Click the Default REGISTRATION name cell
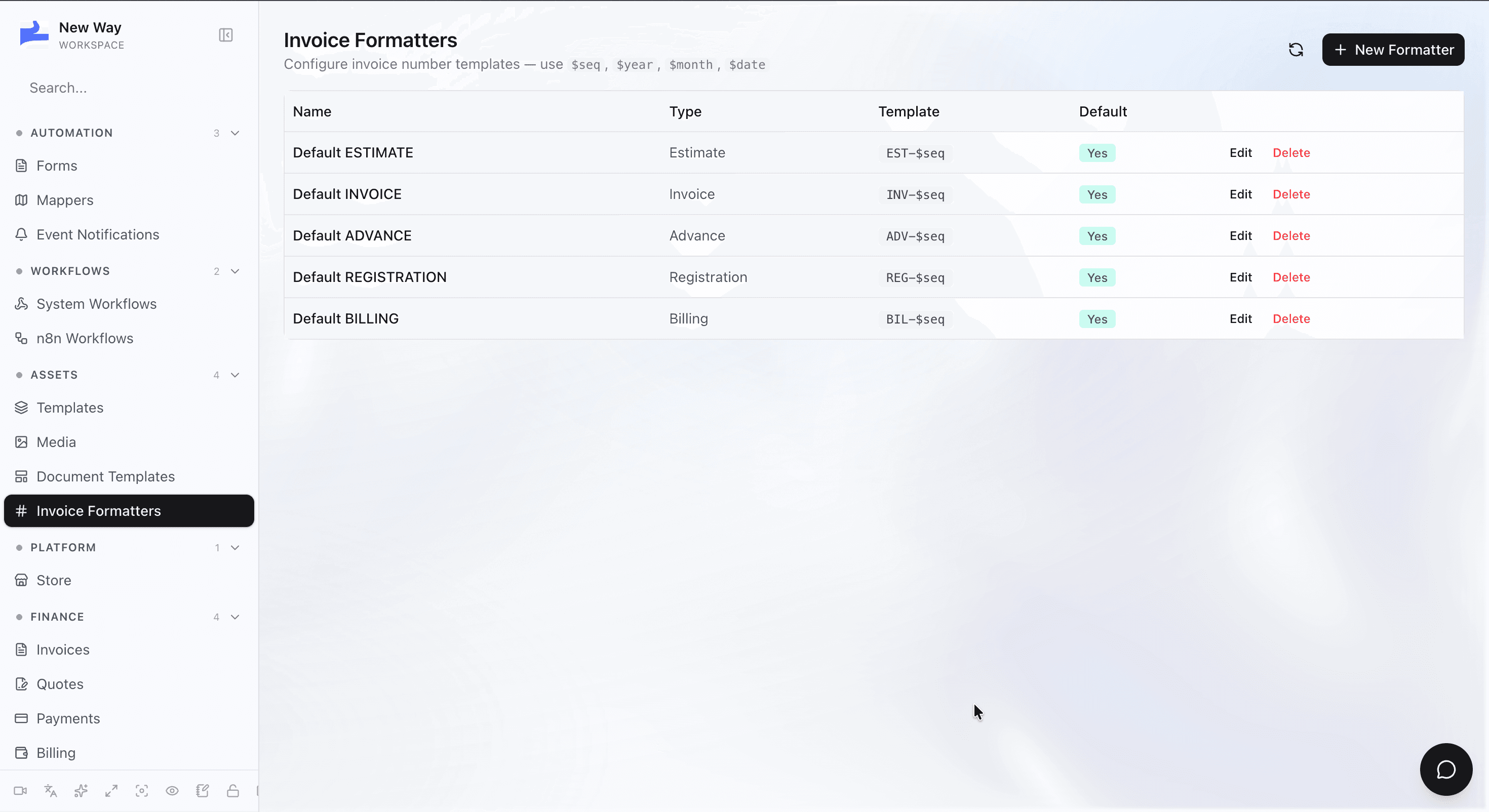Screen dimensions: 1489x812 click(x=369, y=277)
